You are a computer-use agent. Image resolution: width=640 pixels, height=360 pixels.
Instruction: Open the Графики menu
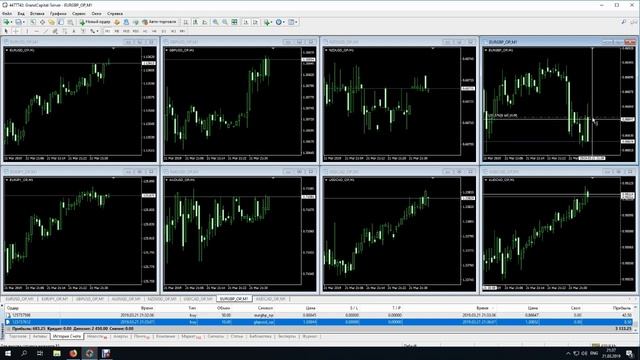[x=58, y=13]
